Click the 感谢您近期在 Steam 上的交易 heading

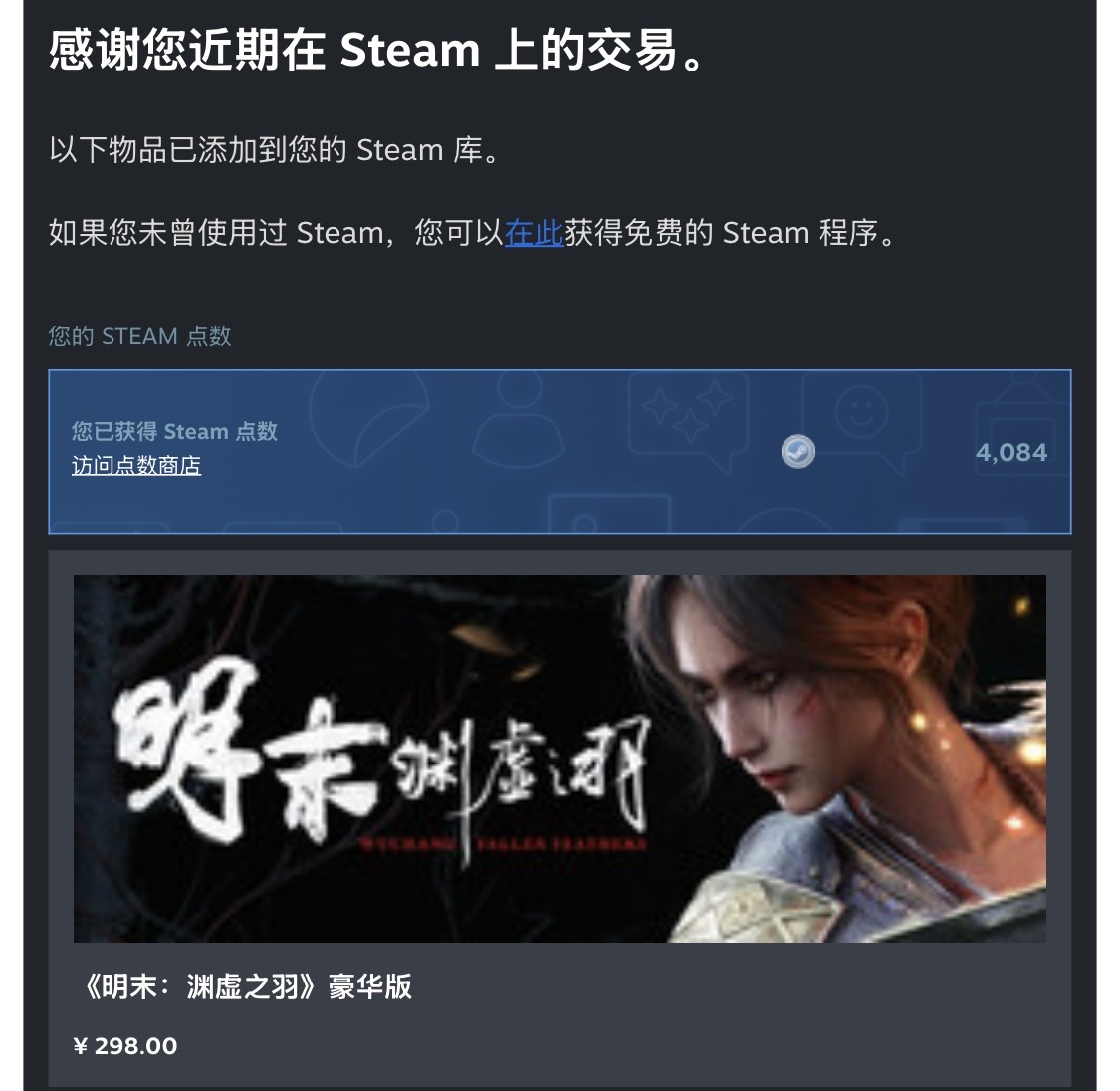376,51
